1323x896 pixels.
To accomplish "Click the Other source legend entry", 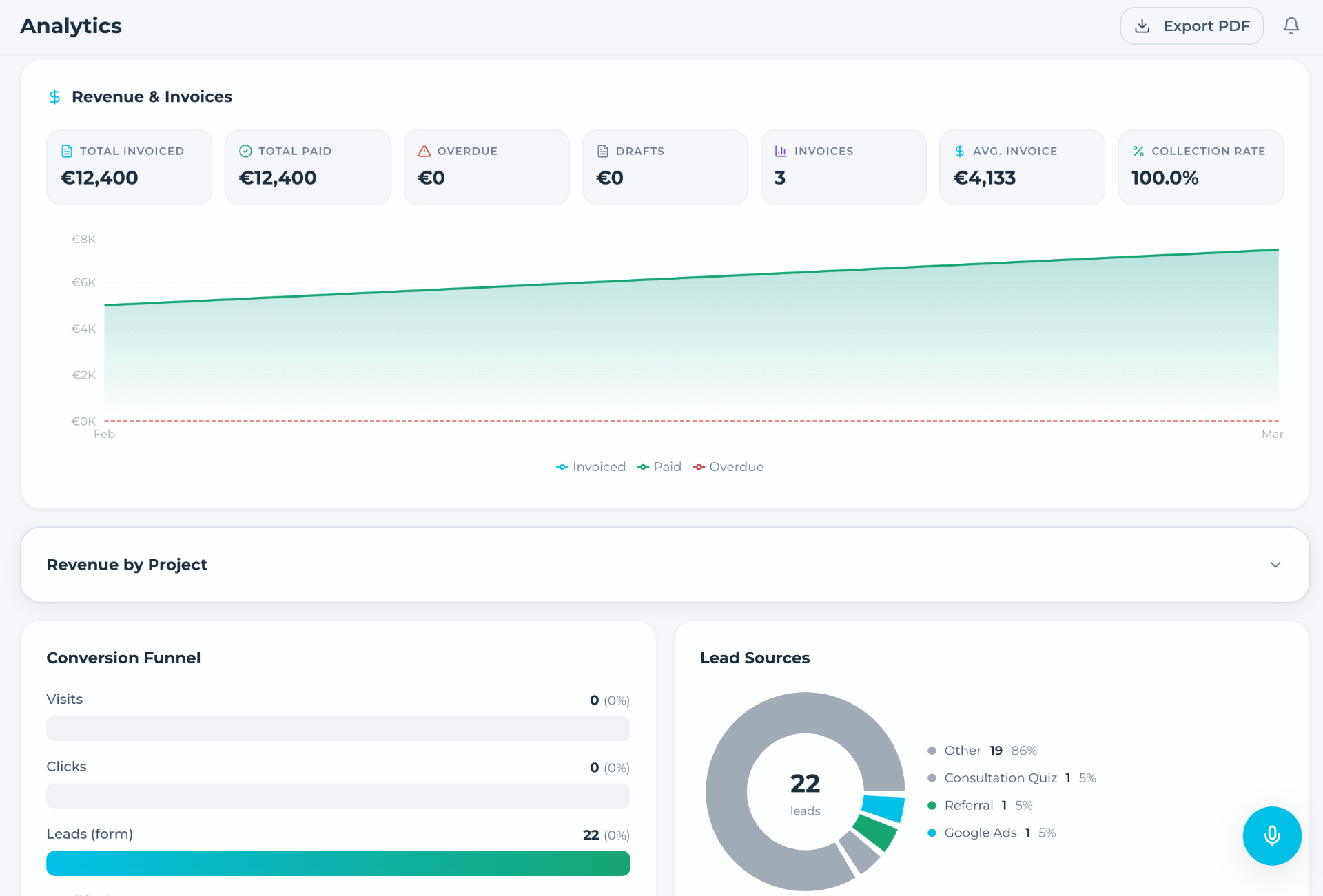I will click(x=982, y=751).
